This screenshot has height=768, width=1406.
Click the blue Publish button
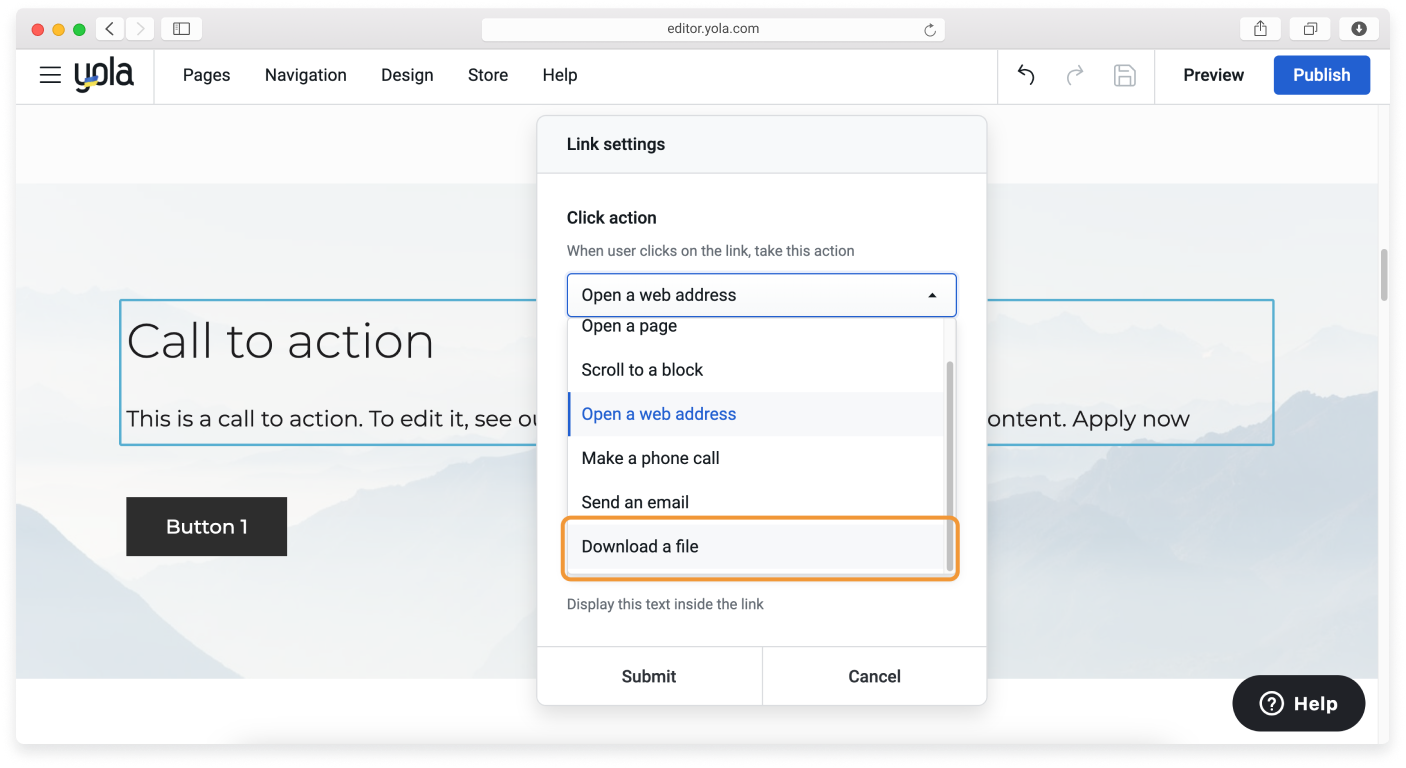[x=1321, y=75]
